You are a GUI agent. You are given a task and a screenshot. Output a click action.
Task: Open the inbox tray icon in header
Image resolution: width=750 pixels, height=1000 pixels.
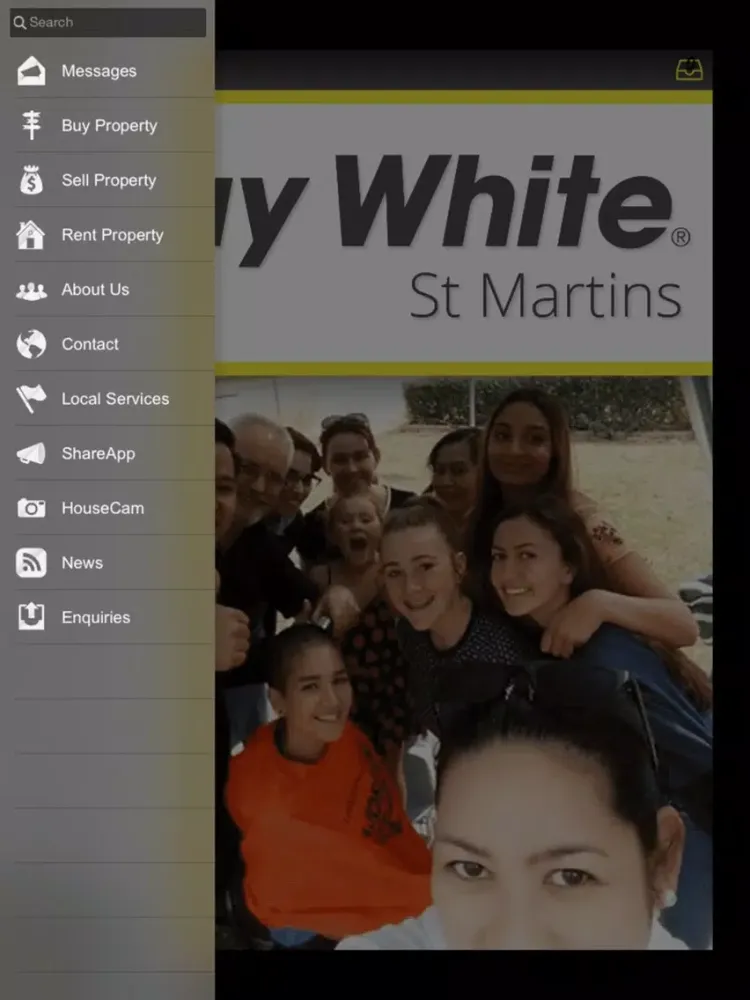pyautogui.click(x=689, y=70)
